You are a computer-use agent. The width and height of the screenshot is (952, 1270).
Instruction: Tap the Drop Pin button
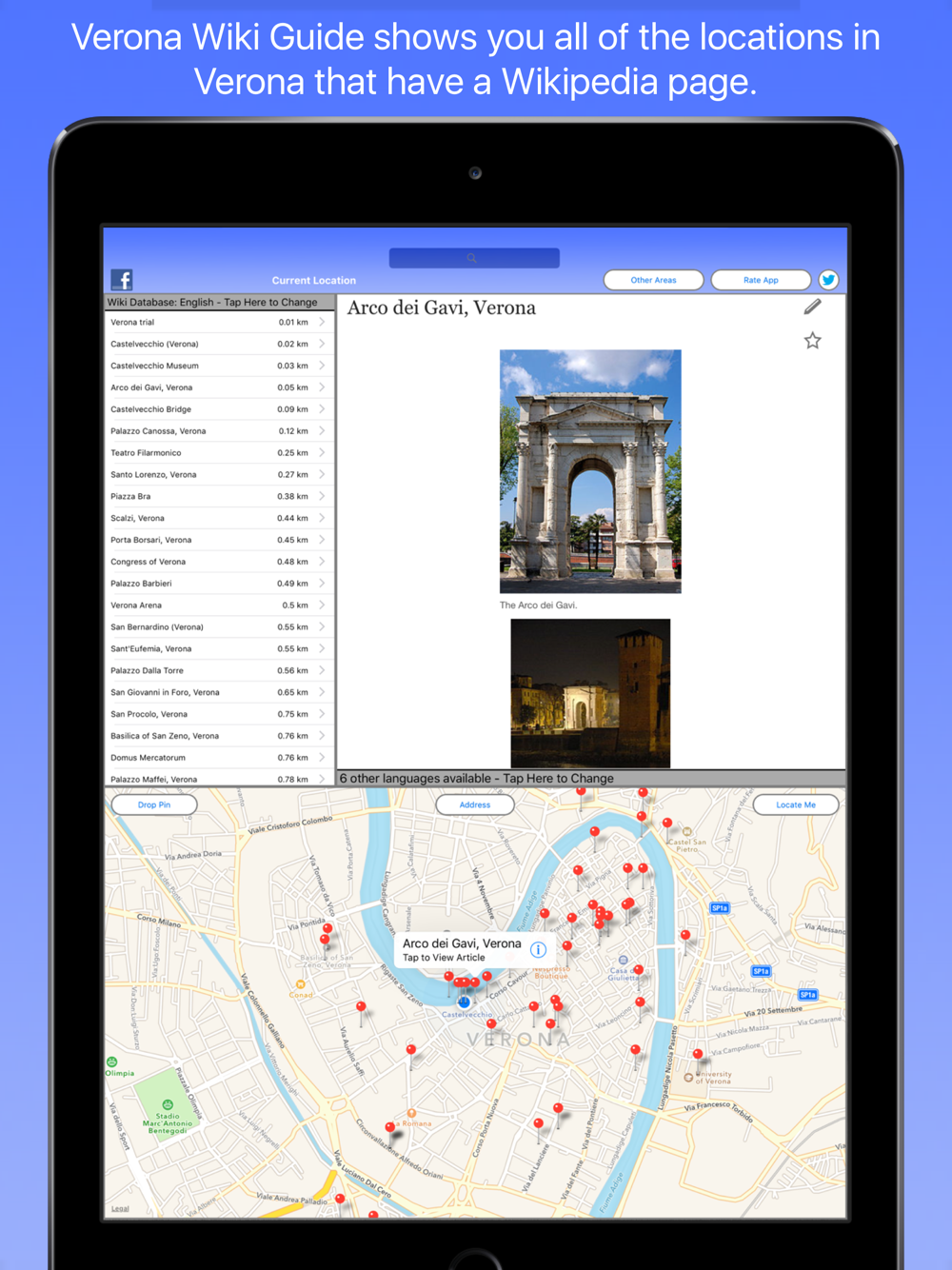point(154,804)
